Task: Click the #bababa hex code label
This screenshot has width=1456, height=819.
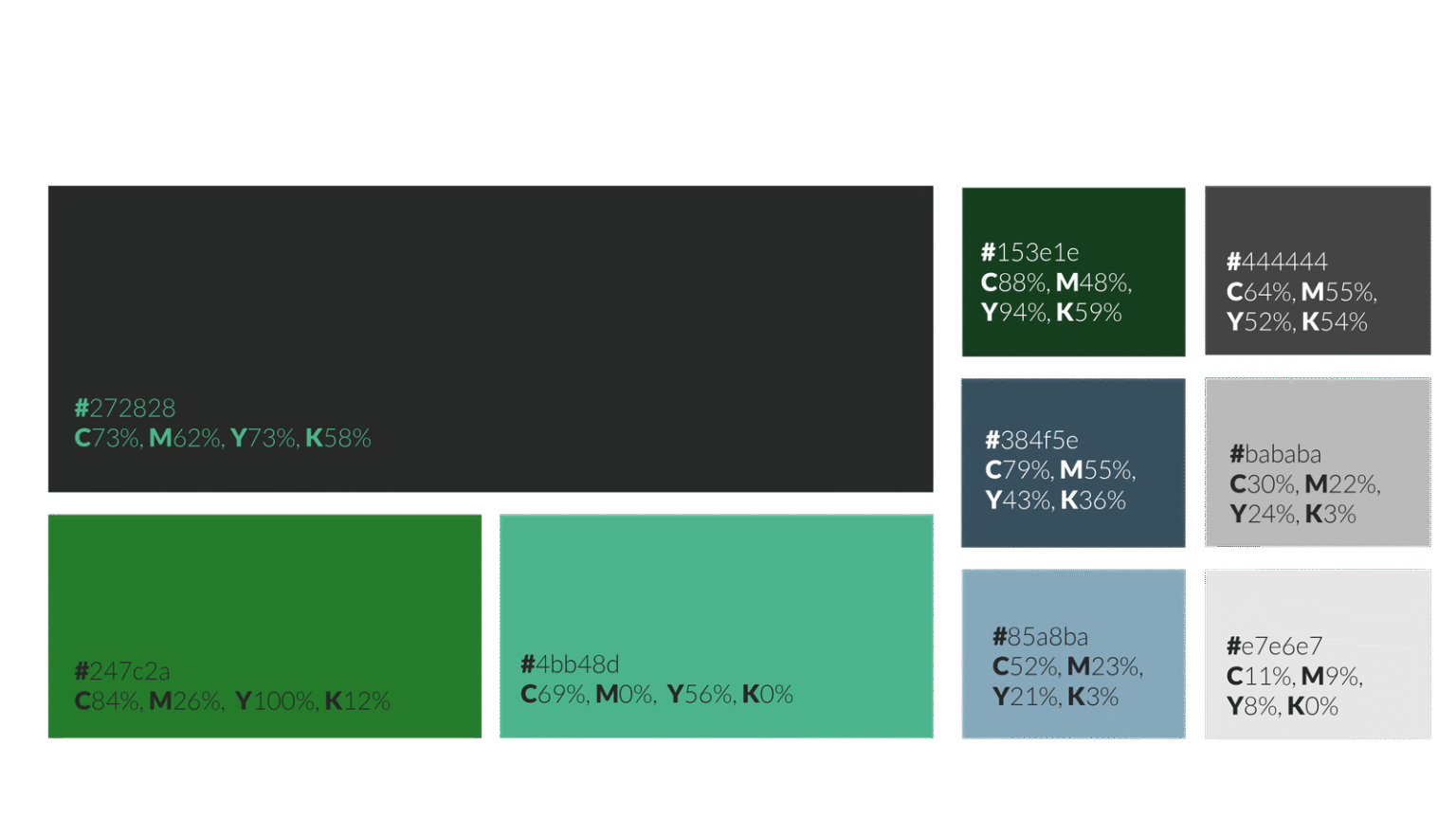Action: [1275, 454]
